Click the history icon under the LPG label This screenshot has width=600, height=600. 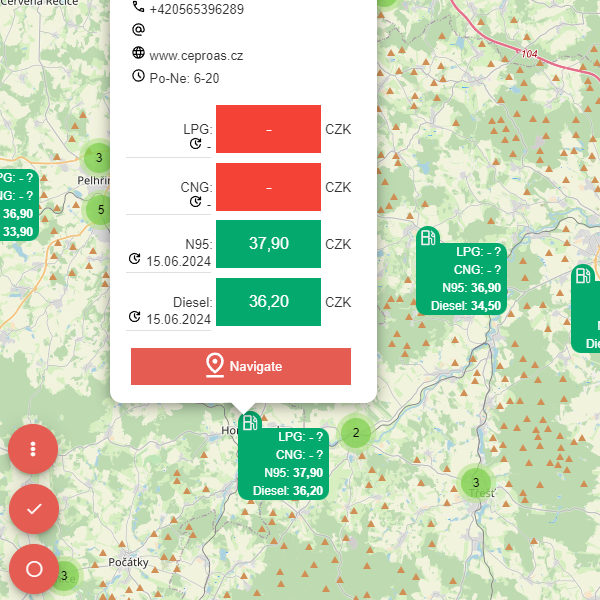tap(197, 146)
